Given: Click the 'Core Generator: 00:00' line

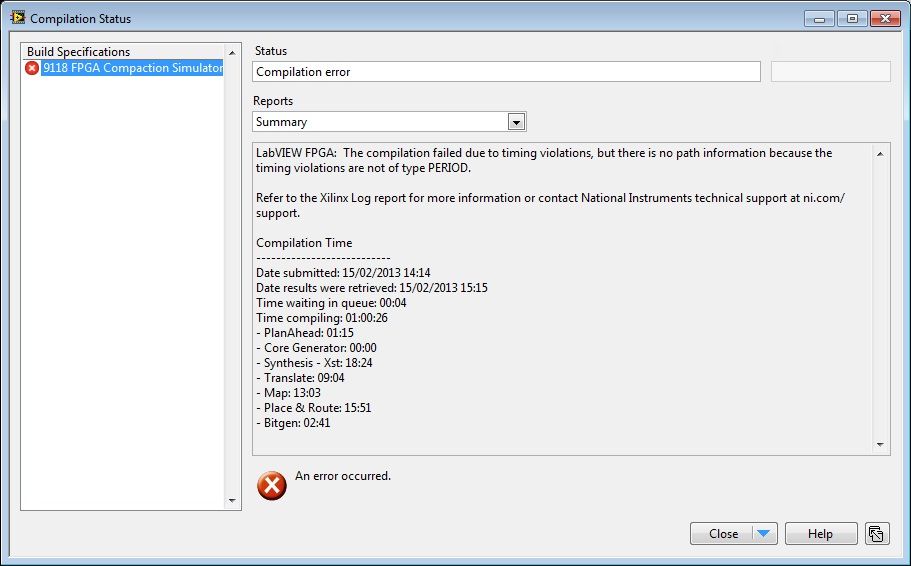Looking at the screenshot, I should tap(317, 348).
